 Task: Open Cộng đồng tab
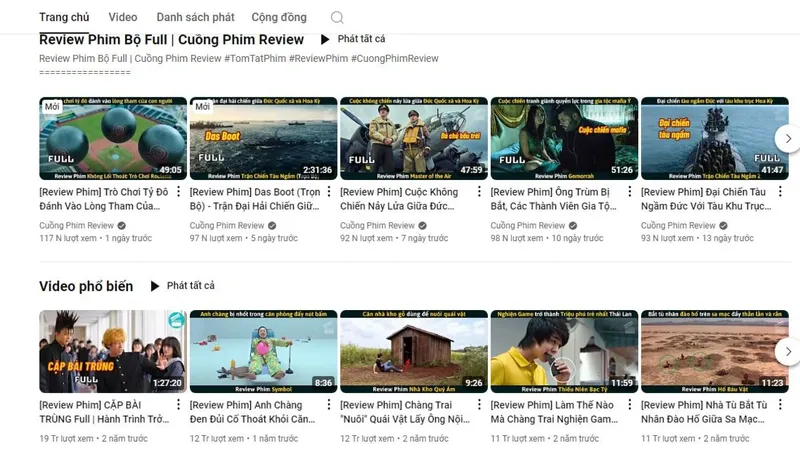[279, 17]
